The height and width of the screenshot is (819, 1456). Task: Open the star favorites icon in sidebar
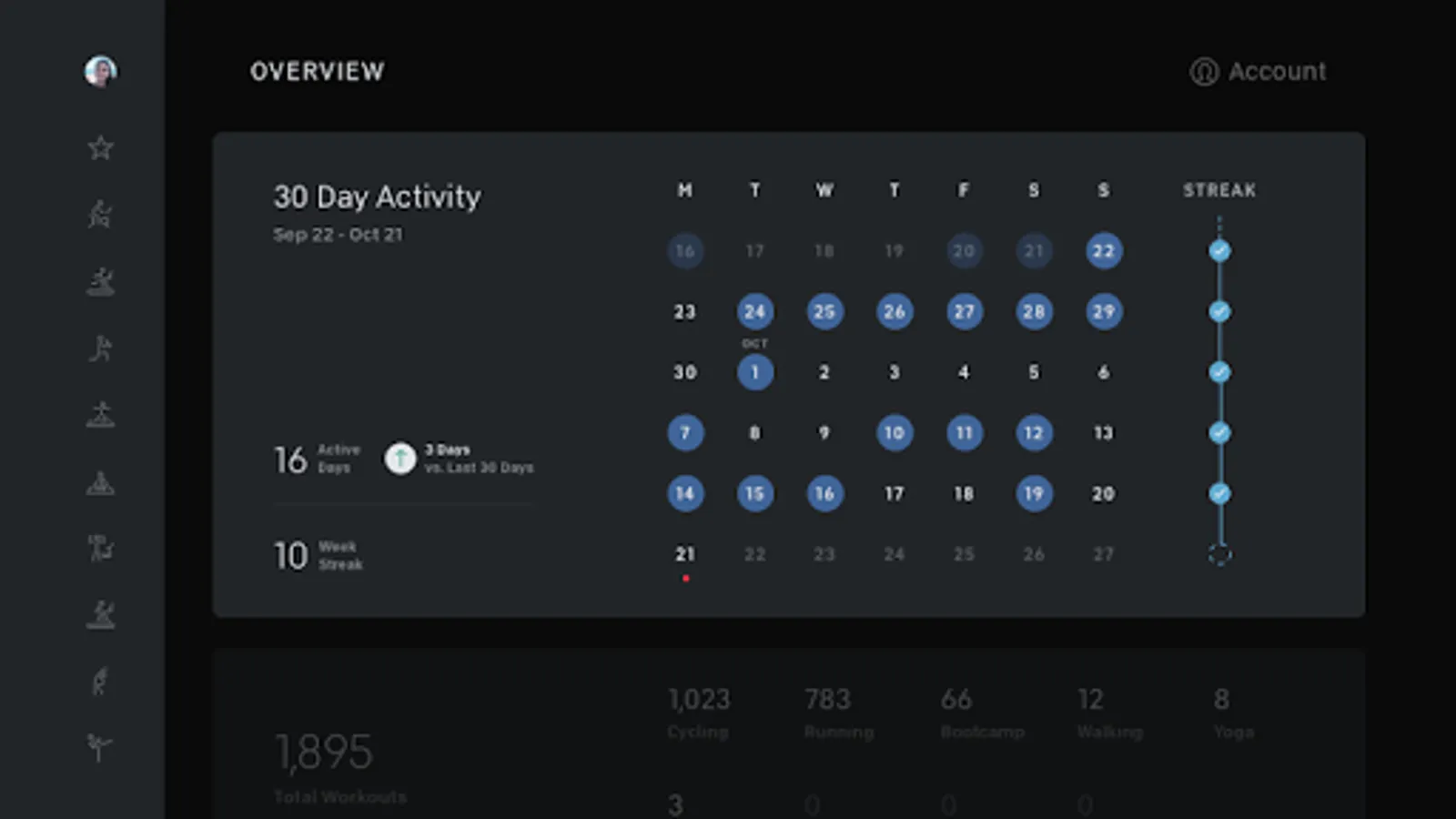point(100,147)
